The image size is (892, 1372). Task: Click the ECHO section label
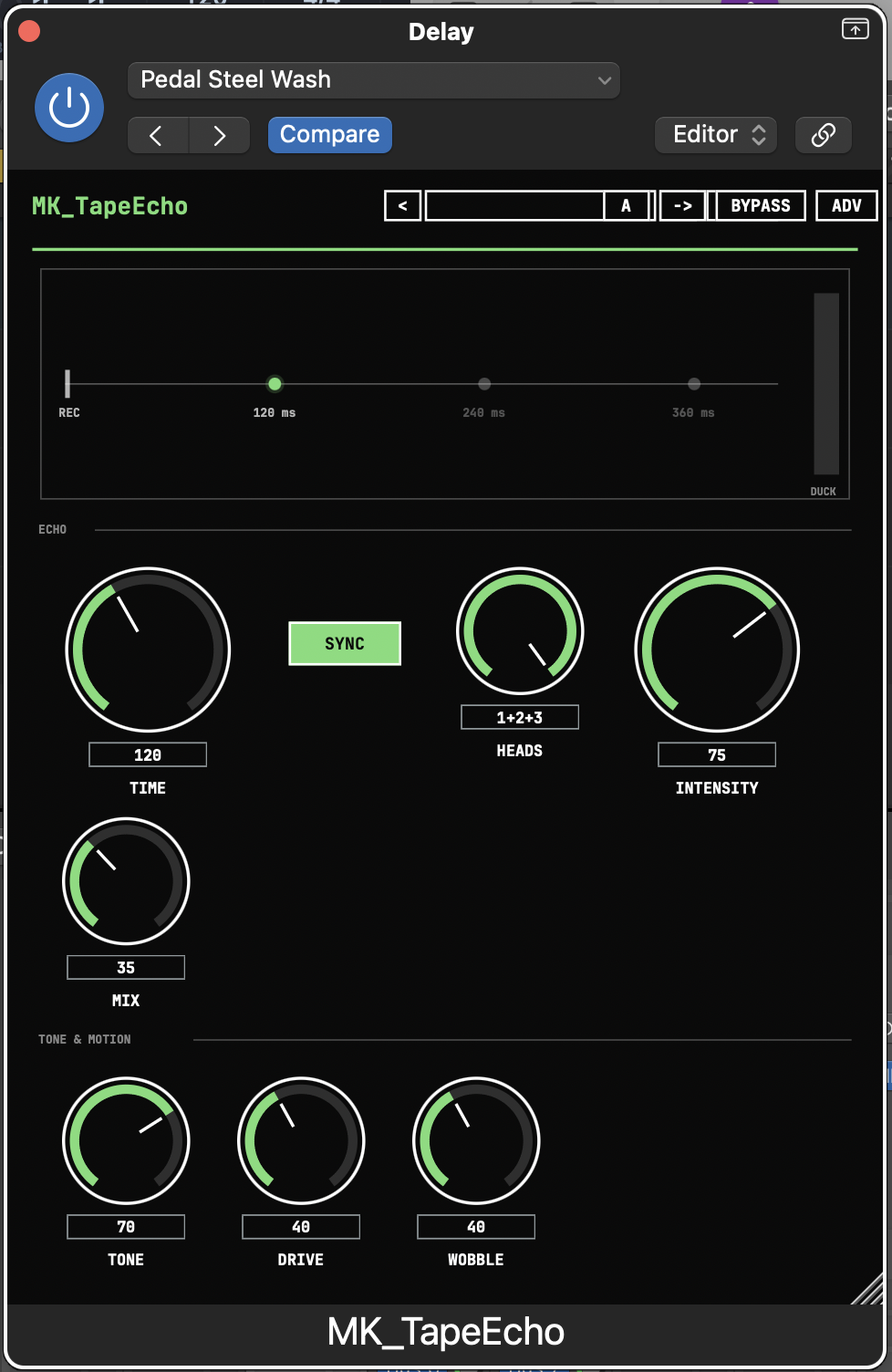pos(52,529)
